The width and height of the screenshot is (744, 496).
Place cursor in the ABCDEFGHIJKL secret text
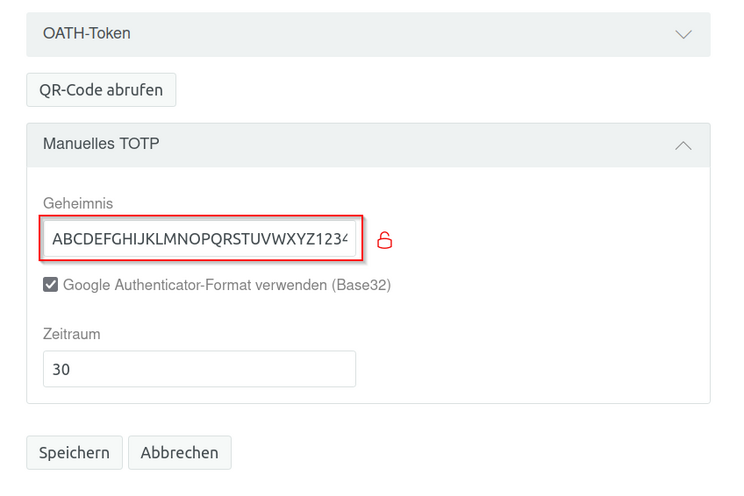point(150,239)
